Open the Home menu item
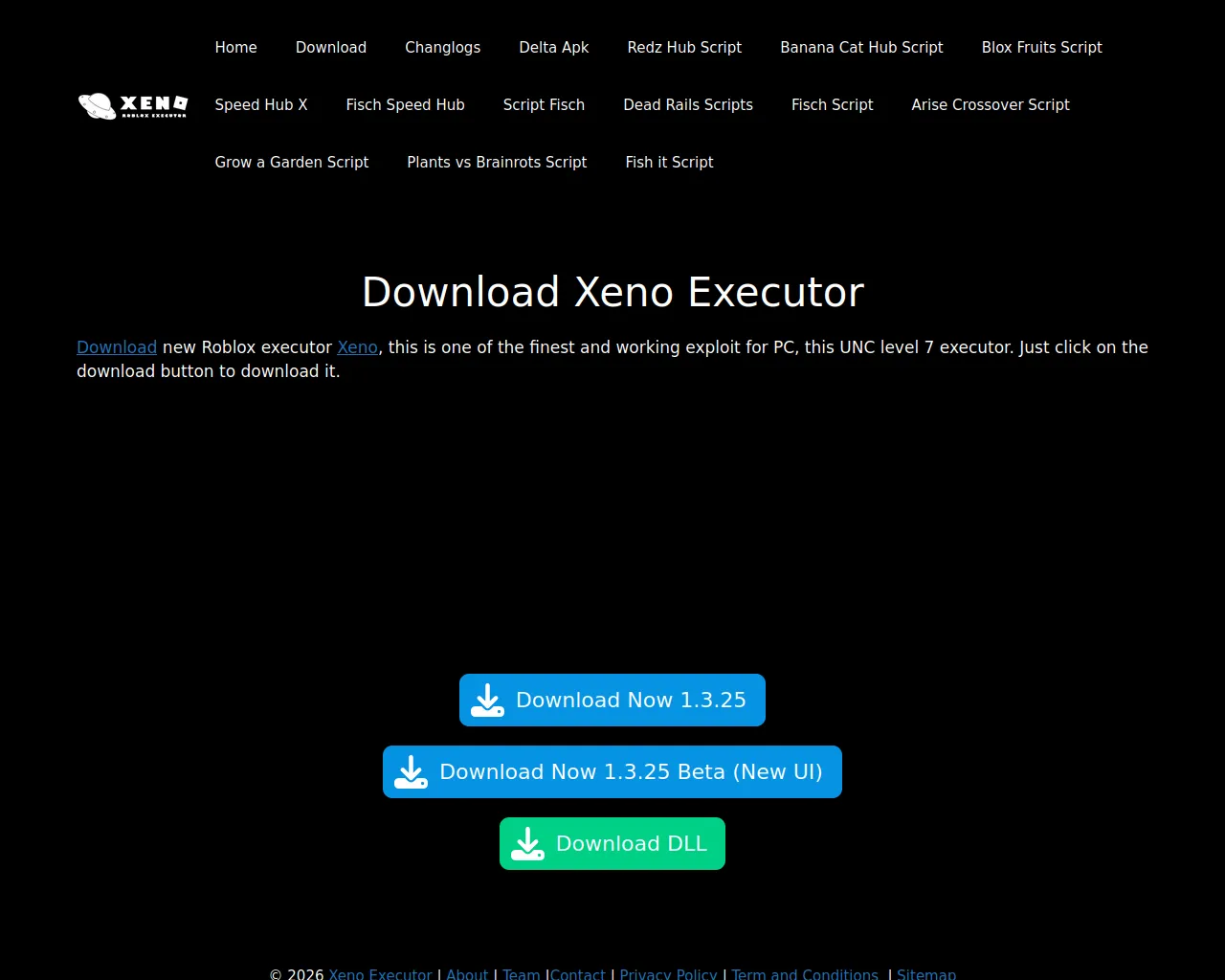Screen dimensions: 1225x980 coord(236,48)
